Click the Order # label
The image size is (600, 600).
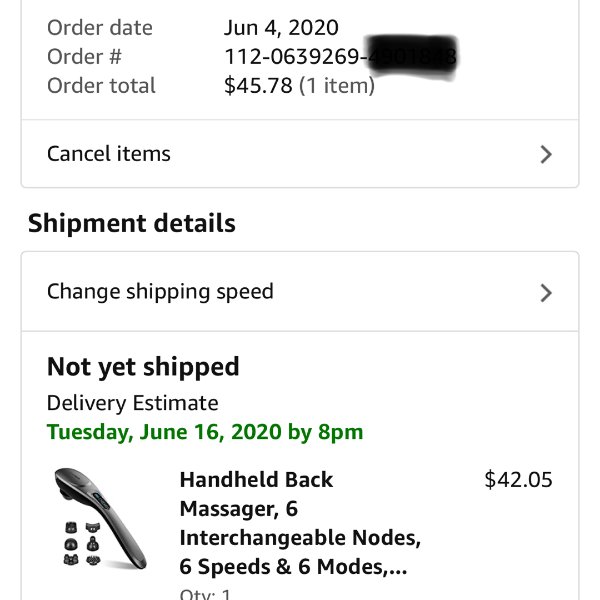point(84,57)
